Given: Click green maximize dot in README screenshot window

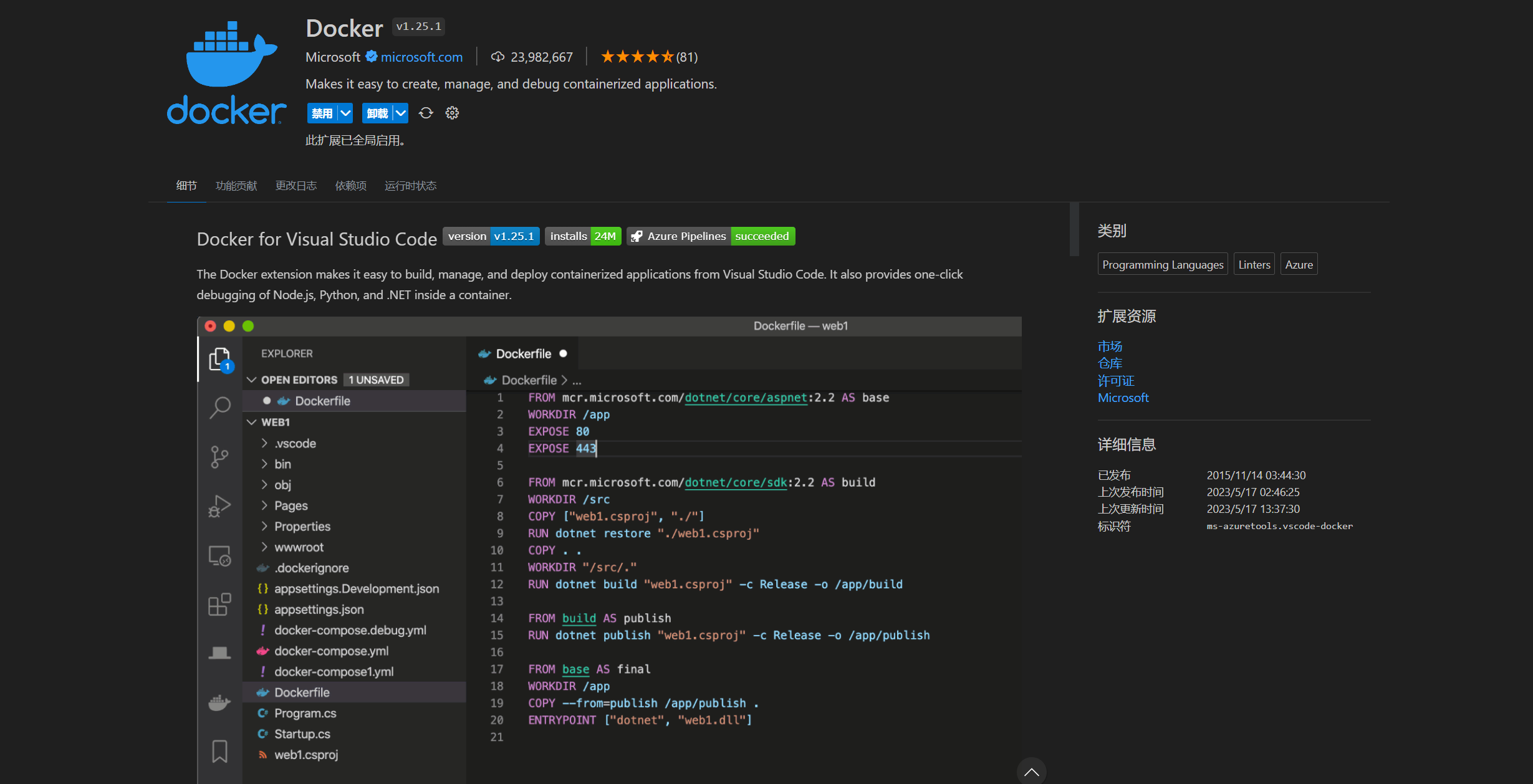Looking at the screenshot, I should pyautogui.click(x=248, y=326).
